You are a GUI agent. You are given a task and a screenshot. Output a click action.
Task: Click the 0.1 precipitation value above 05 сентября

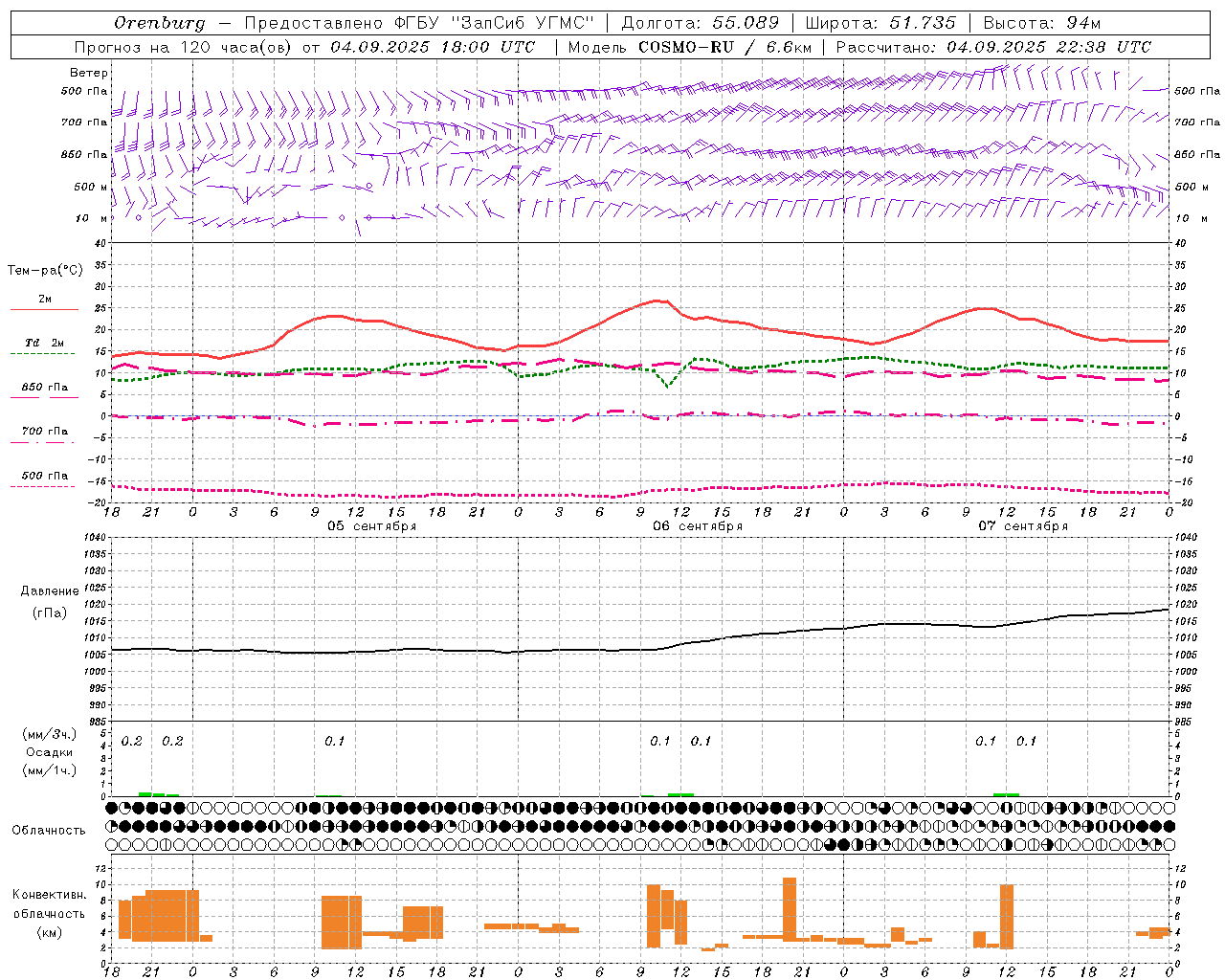(x=334, y=742)
